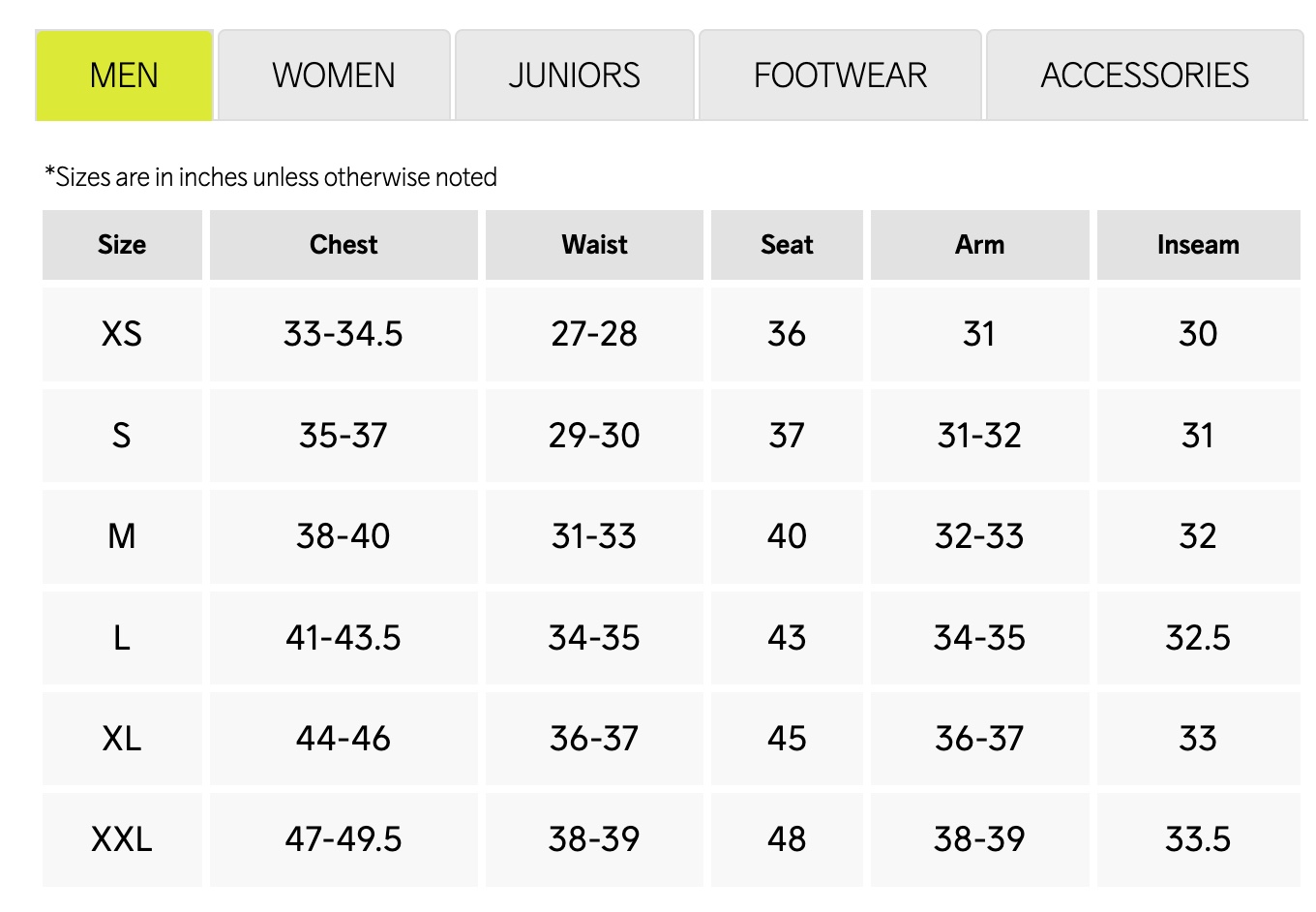Click the sizes in inches note
Viewport: 1316px width, 912px height.
[x=271, y=177]
